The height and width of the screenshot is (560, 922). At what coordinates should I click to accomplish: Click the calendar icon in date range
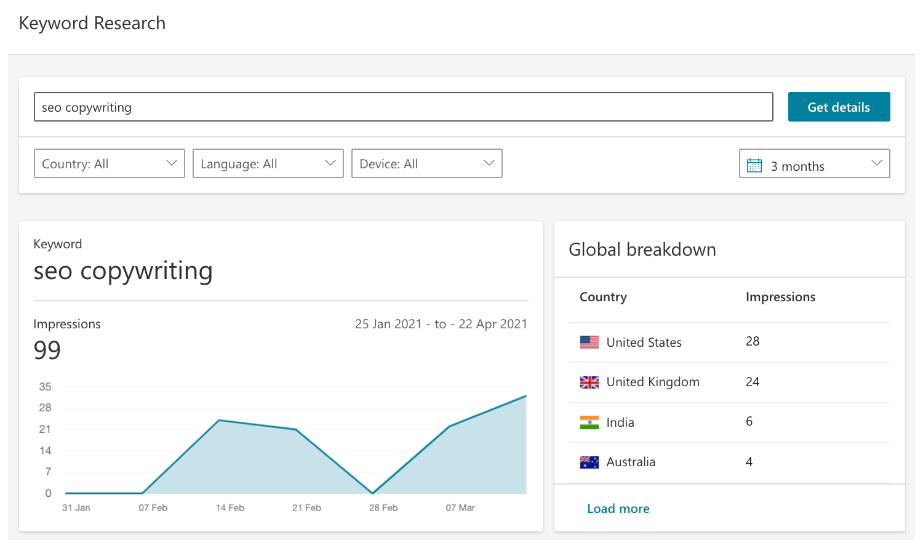point(755,166)
